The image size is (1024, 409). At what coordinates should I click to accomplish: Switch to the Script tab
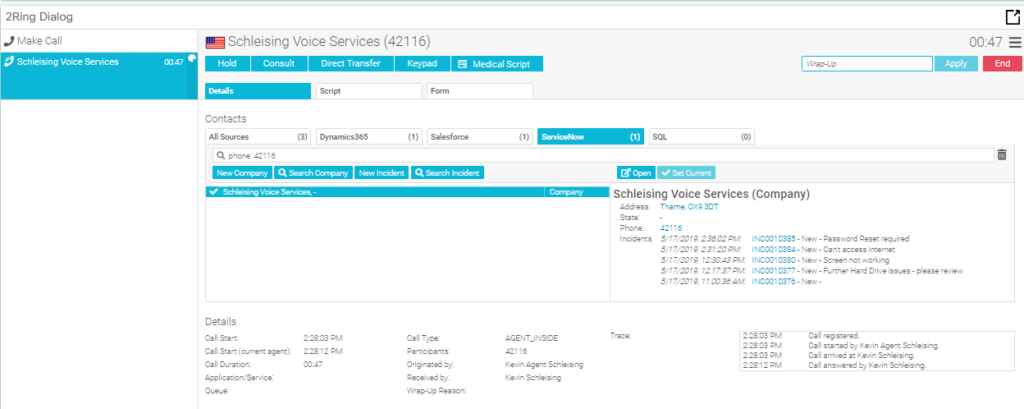click(368, 91)
